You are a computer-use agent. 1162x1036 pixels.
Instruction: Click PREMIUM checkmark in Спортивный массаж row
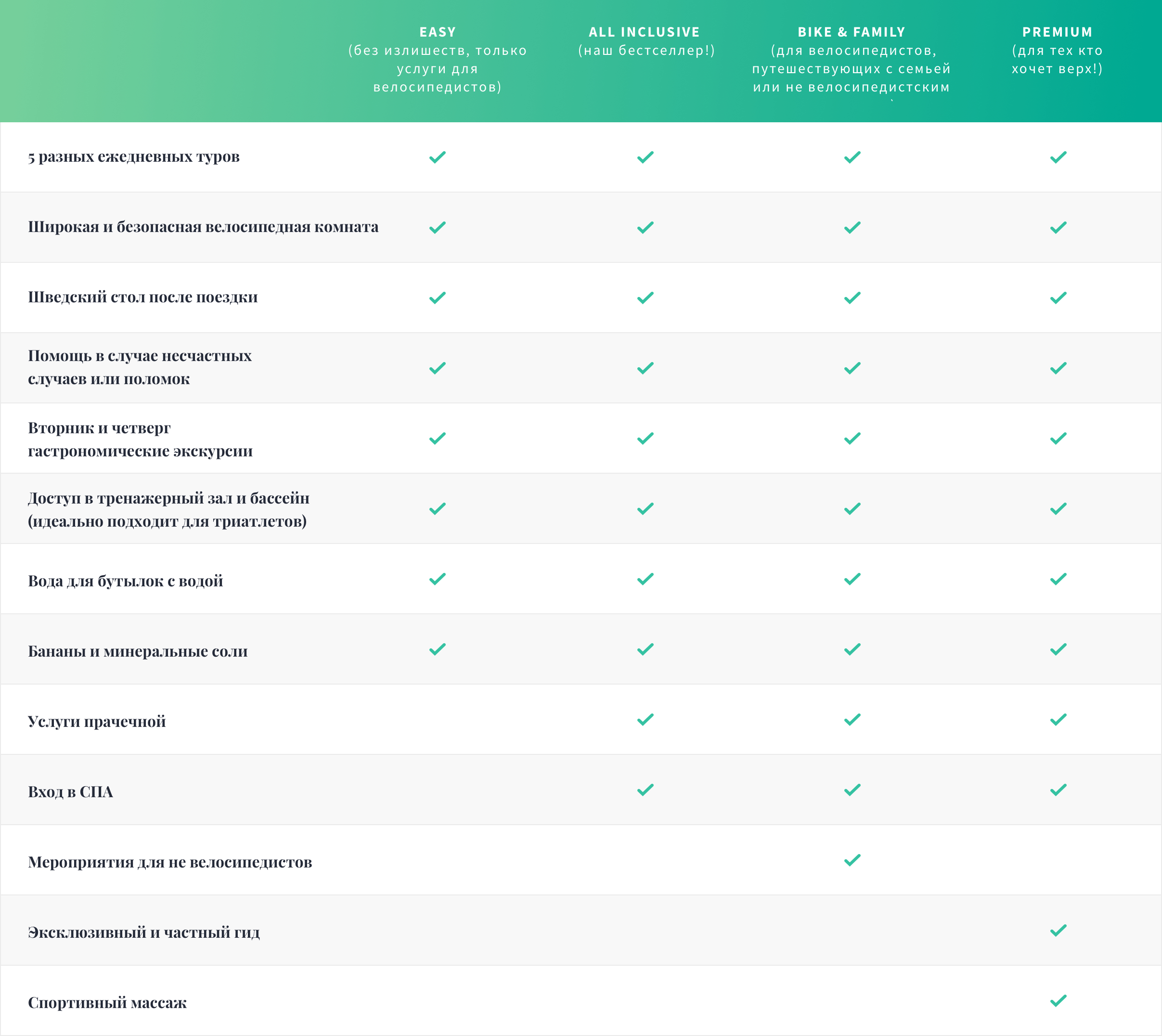click(x=1058, y=1001)
